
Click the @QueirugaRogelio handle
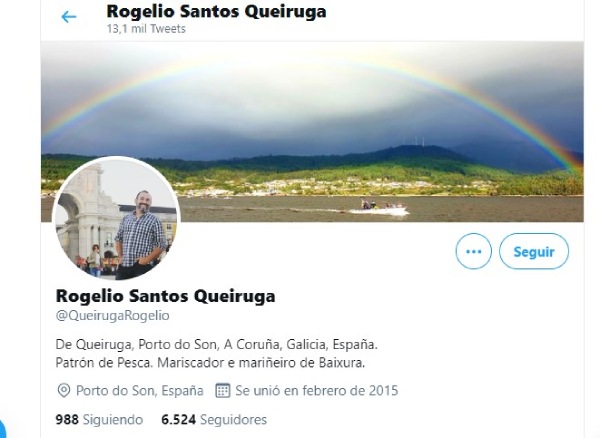click(x=112, y=316)
